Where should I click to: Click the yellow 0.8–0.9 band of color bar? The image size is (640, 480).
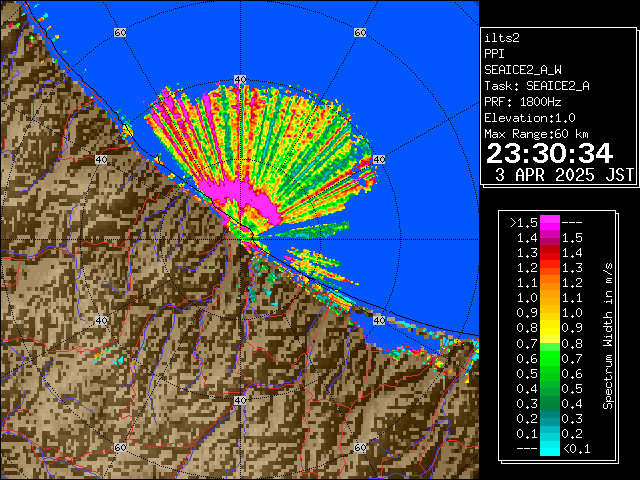549,328
